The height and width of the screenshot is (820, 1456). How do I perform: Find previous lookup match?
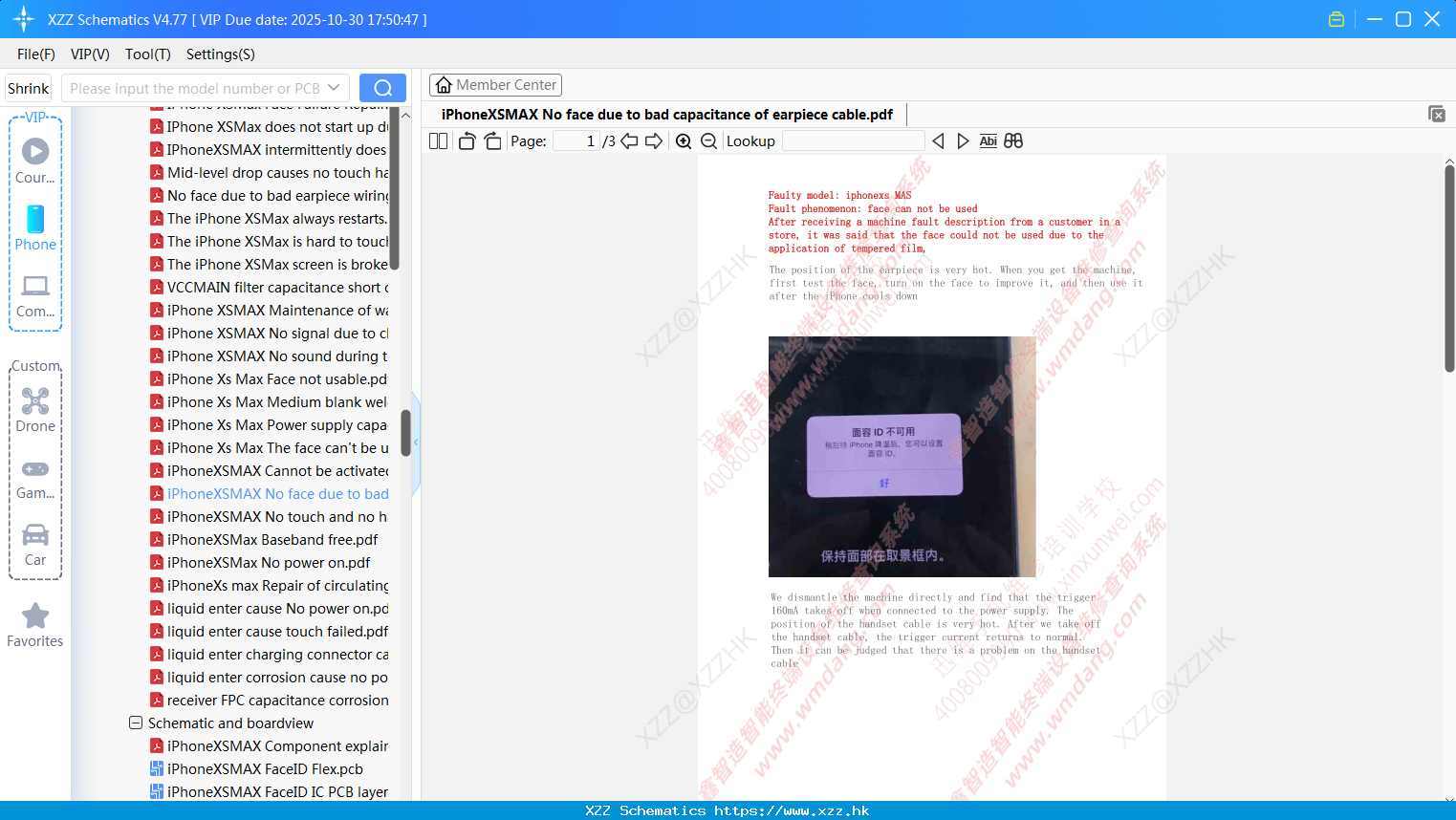938,140
